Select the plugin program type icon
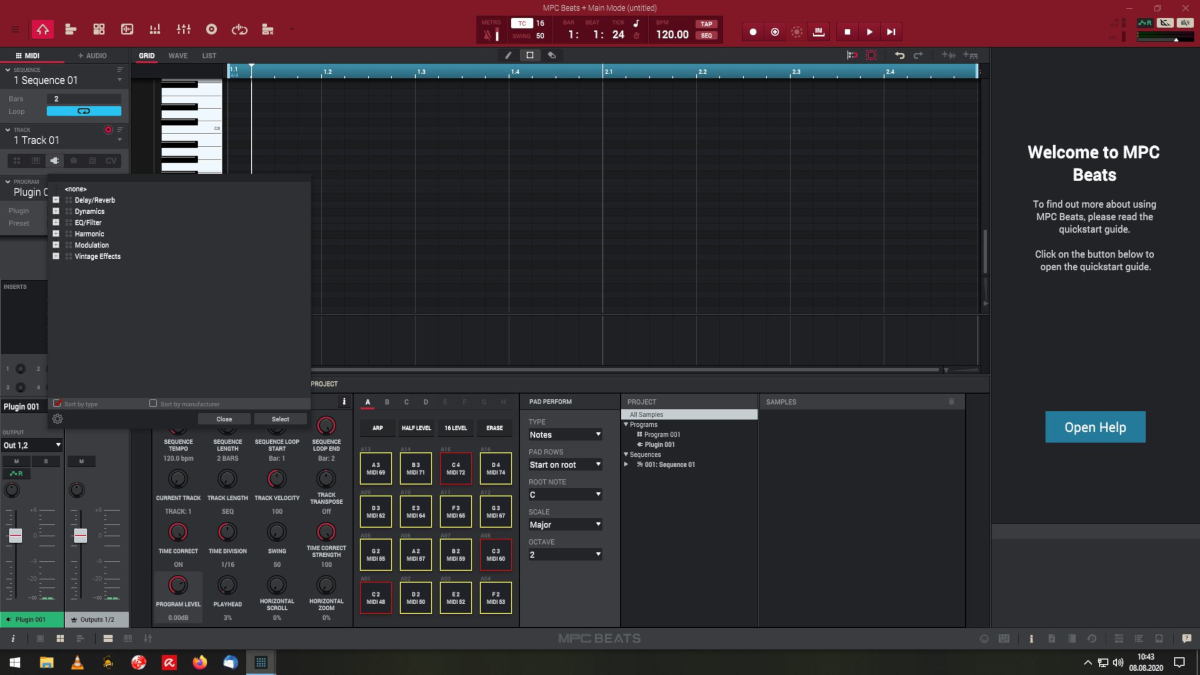 click(54, 160)
